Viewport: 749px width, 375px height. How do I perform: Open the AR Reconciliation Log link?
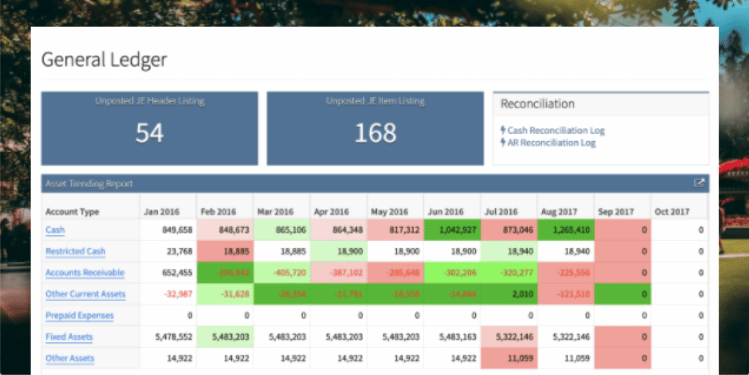click(x=551, y=142)
